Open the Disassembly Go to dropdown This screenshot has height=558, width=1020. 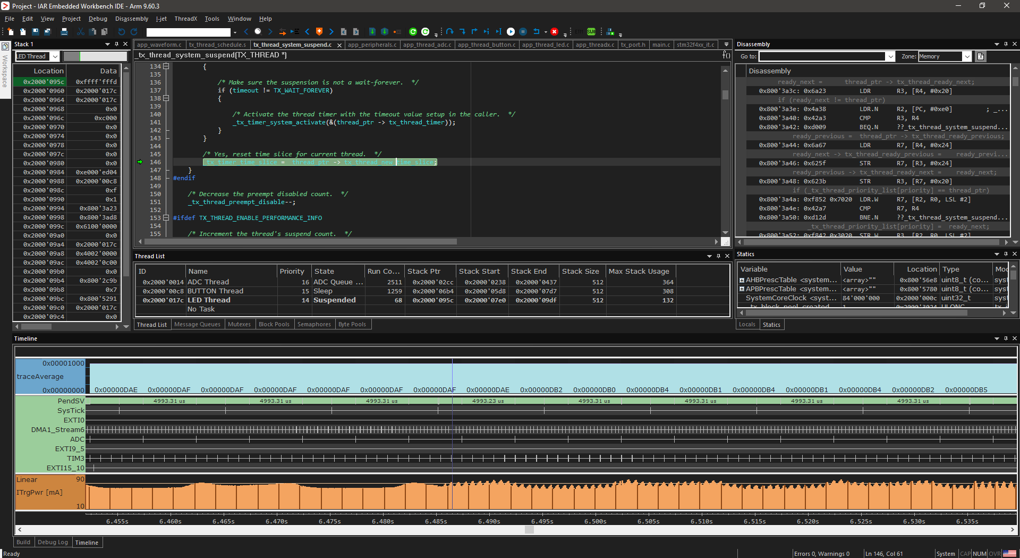tap(890, 57)
